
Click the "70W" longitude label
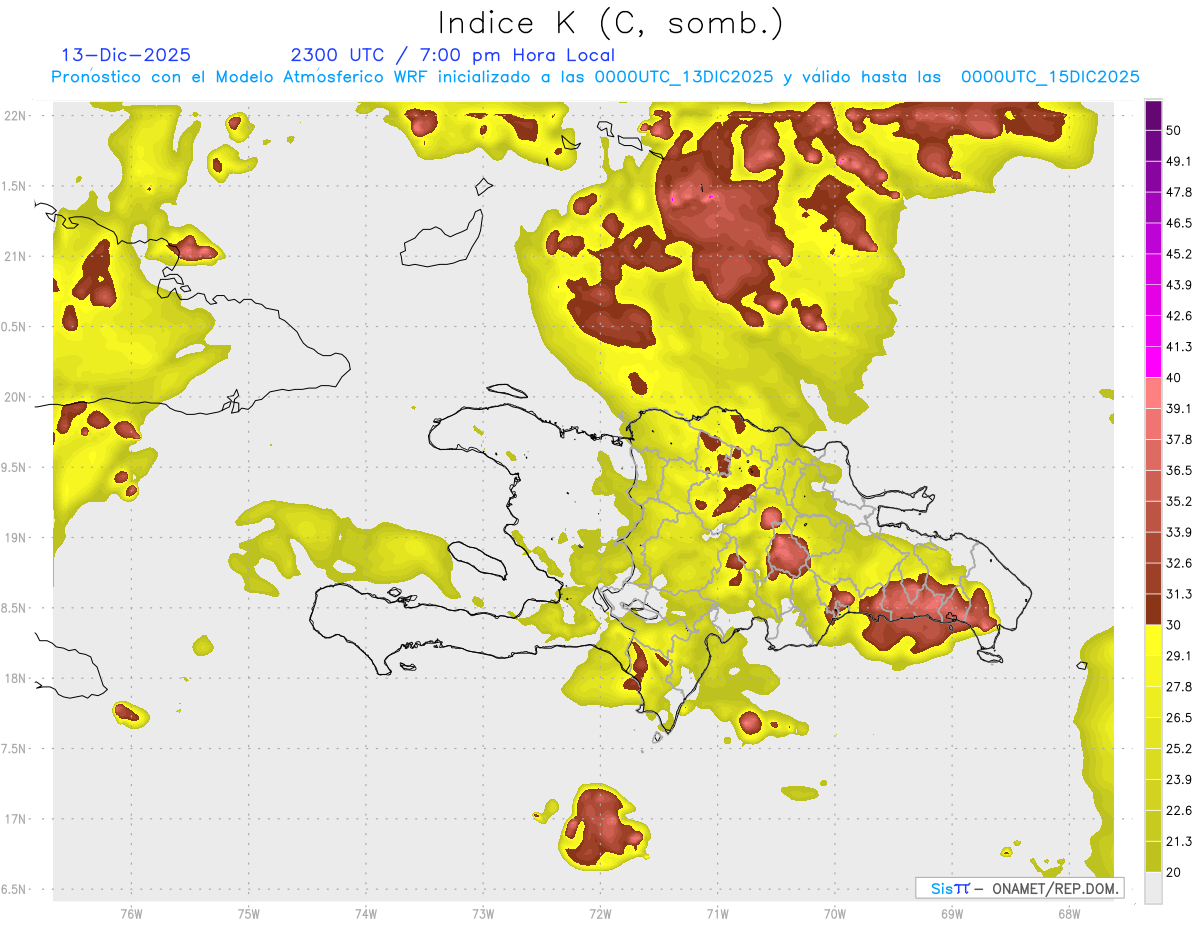(x=835, y=913)
